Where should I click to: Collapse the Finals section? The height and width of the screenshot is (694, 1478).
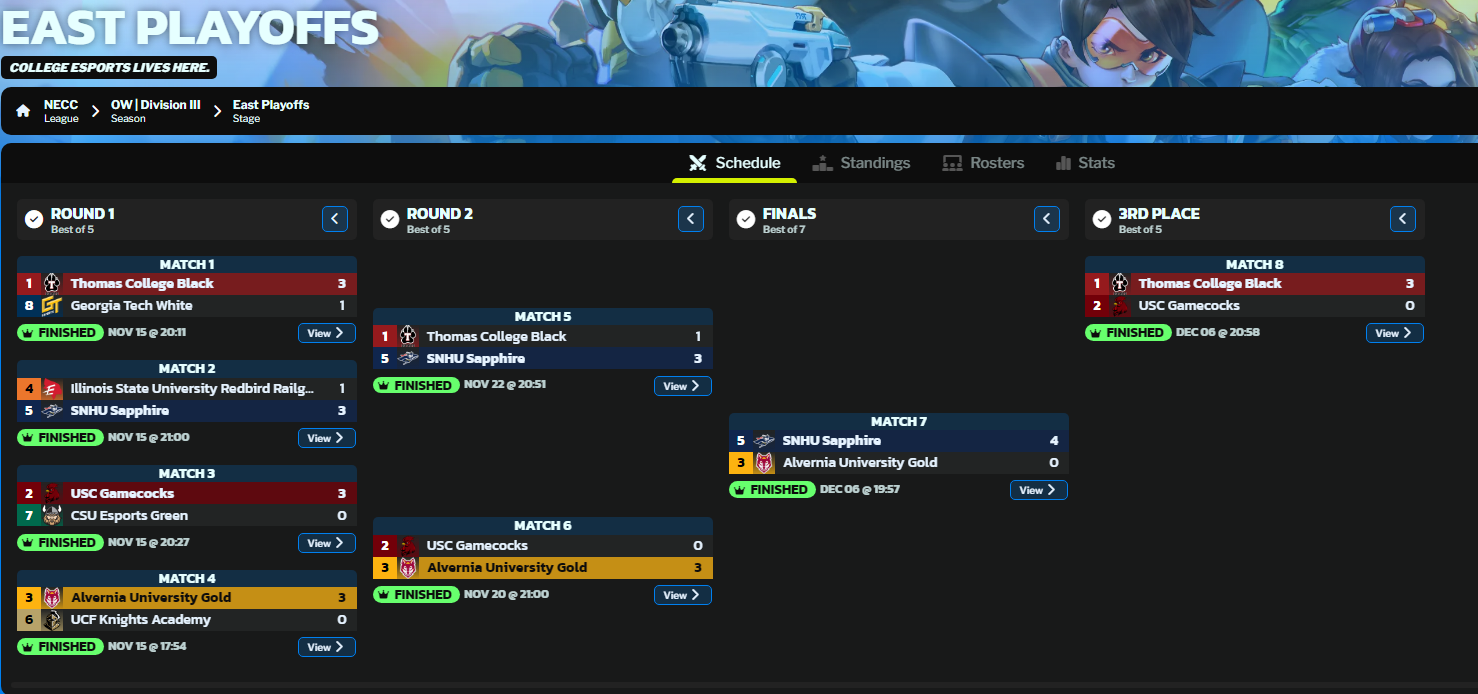pos(1046,218)
